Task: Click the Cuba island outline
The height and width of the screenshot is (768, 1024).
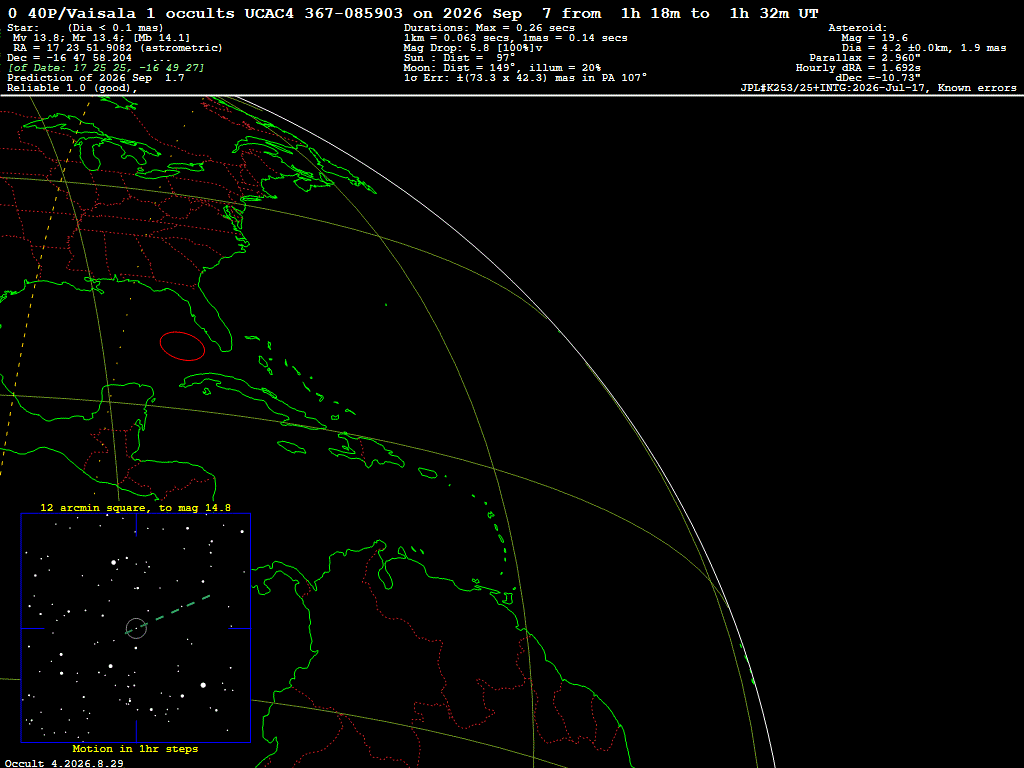Action: tap(253, 400)
